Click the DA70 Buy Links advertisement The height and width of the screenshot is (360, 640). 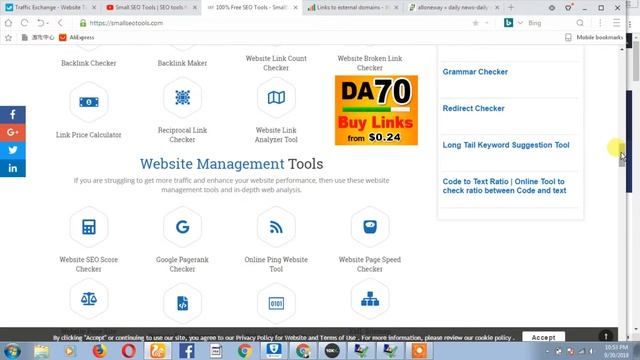click(376, 110)
